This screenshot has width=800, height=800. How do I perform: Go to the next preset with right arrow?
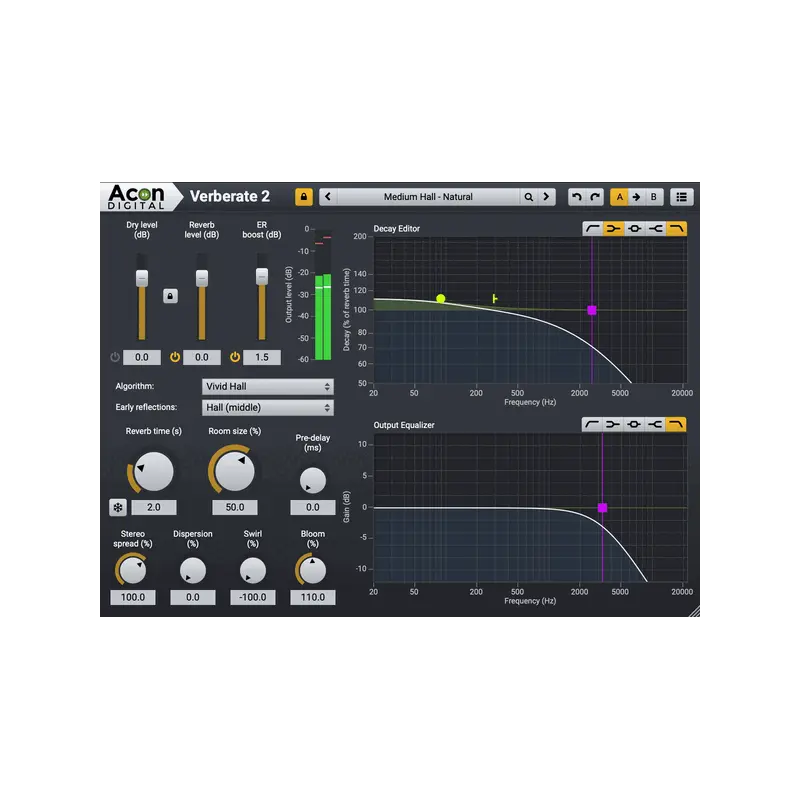tap(546, 197)
